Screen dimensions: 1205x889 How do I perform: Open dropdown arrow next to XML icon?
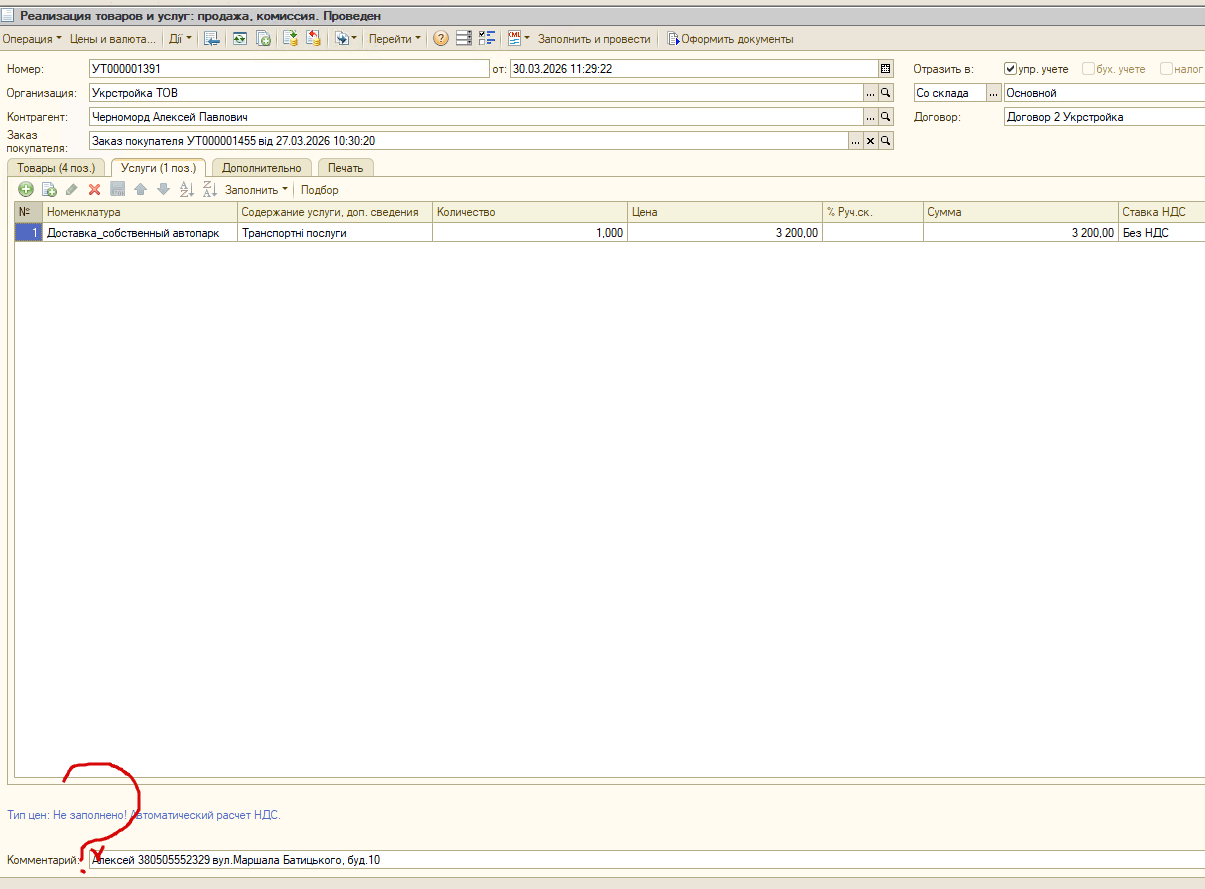click(x=527, y=39)
